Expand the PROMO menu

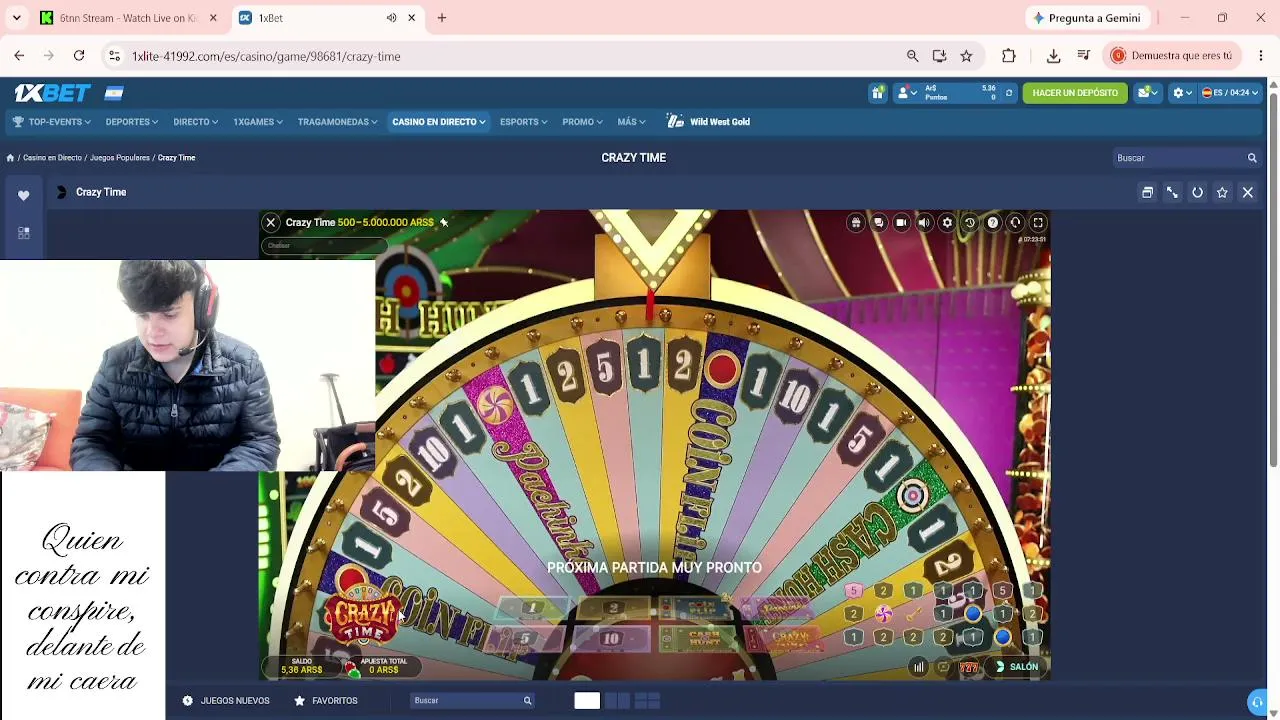[x=582, y=122]
